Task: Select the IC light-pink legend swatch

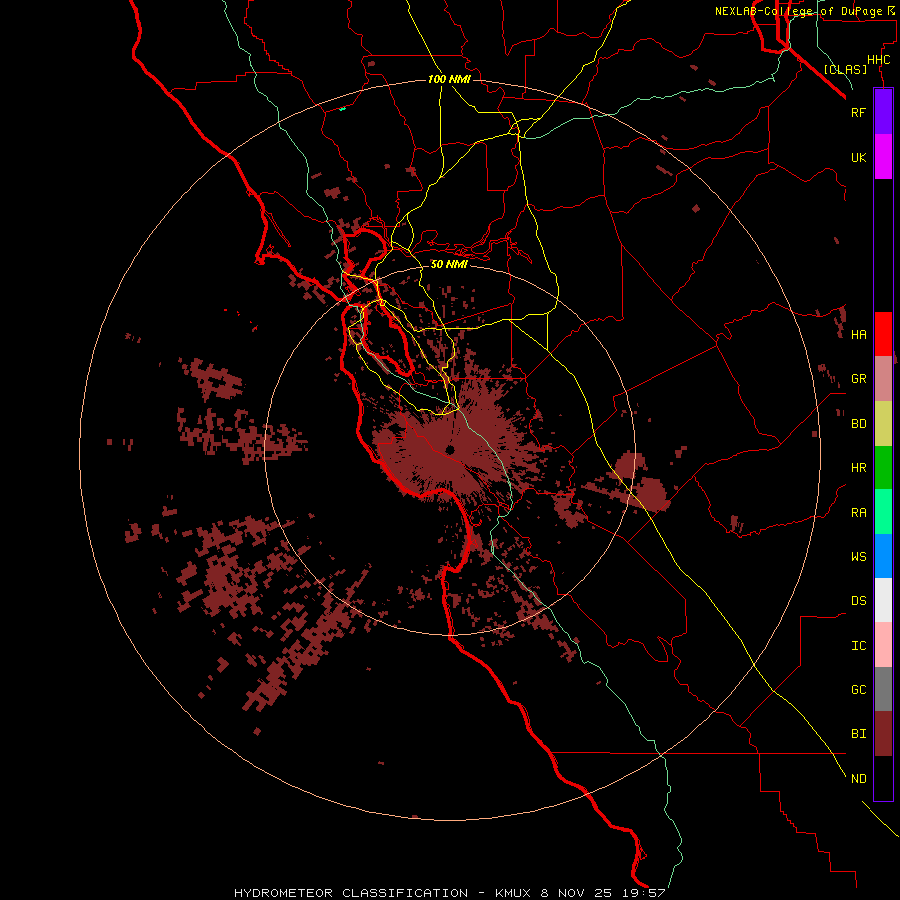Action: click(883, 645)
